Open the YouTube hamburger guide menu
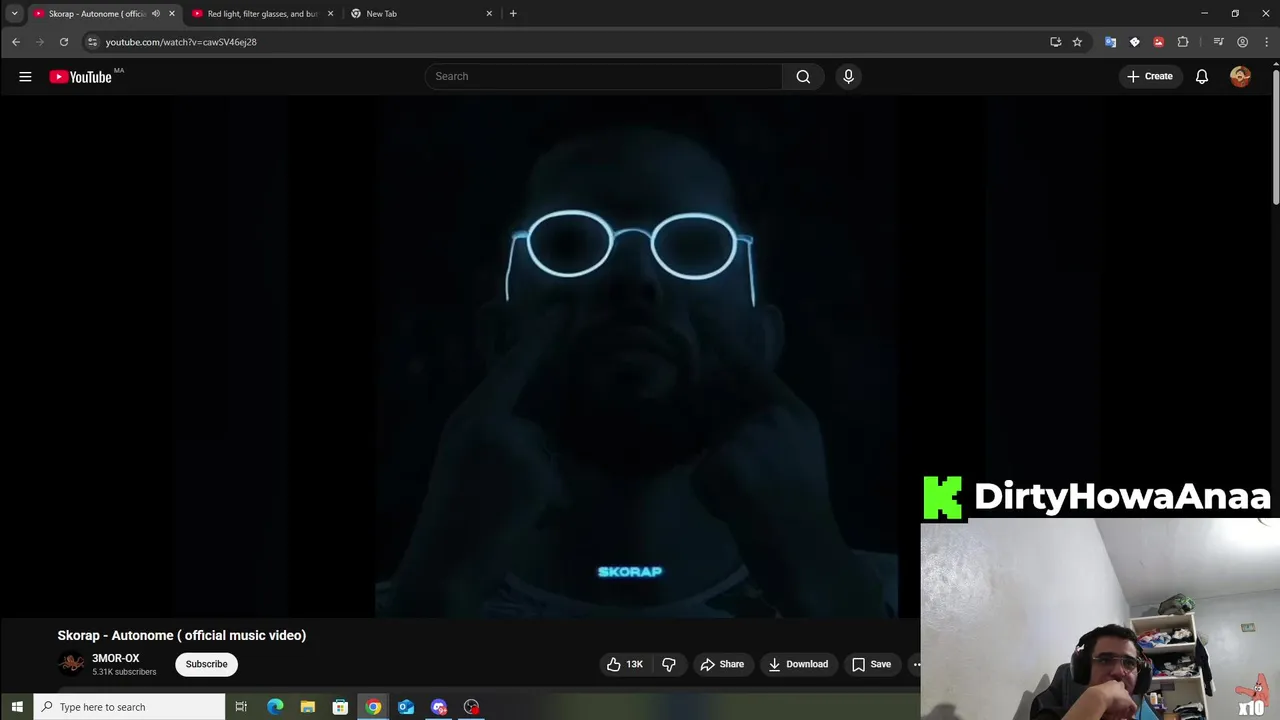The width and height of the screenshot is (1280, 720). tap(25, 76)
